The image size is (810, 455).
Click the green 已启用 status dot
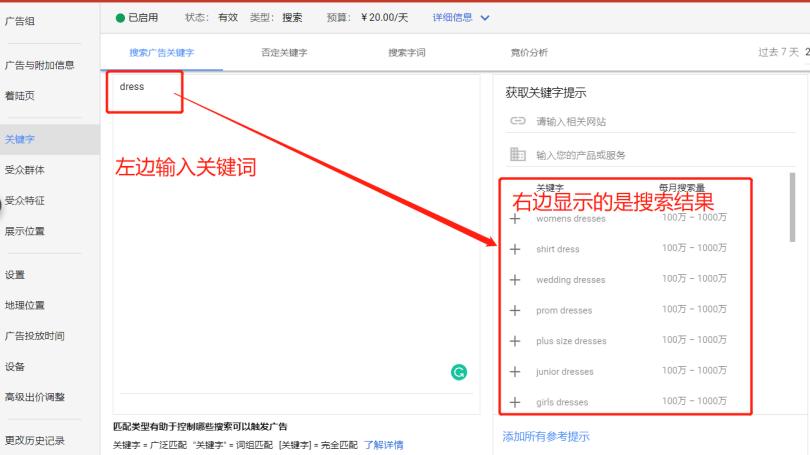[120, 18]
